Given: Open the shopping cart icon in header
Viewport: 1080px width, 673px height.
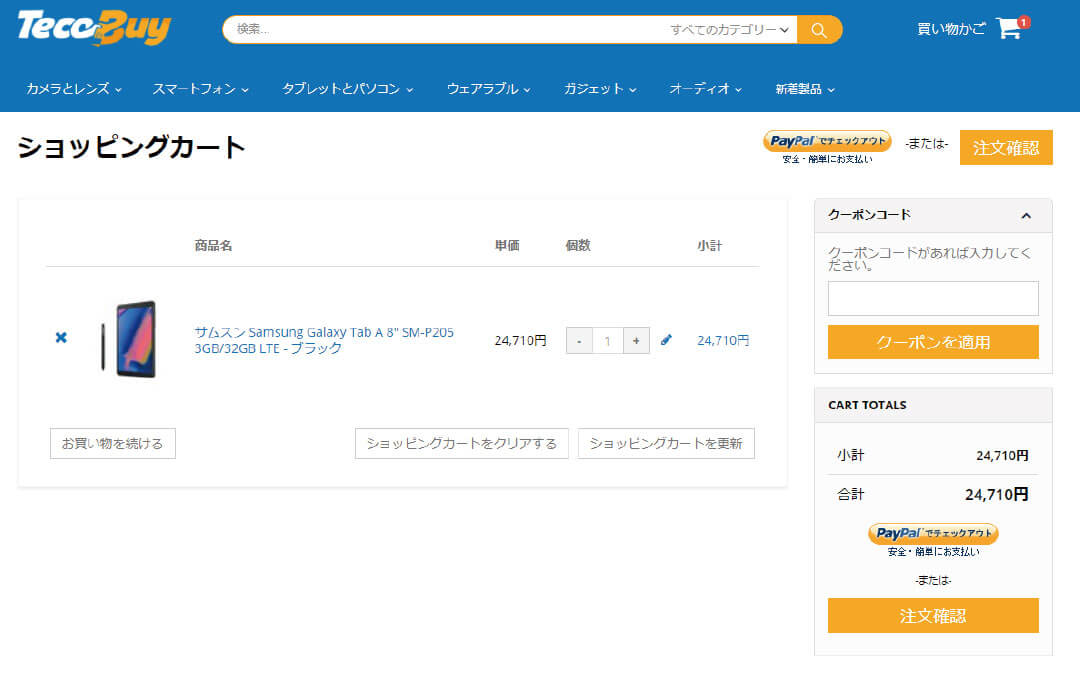Looking at the screenshot, I should 1012,28.
